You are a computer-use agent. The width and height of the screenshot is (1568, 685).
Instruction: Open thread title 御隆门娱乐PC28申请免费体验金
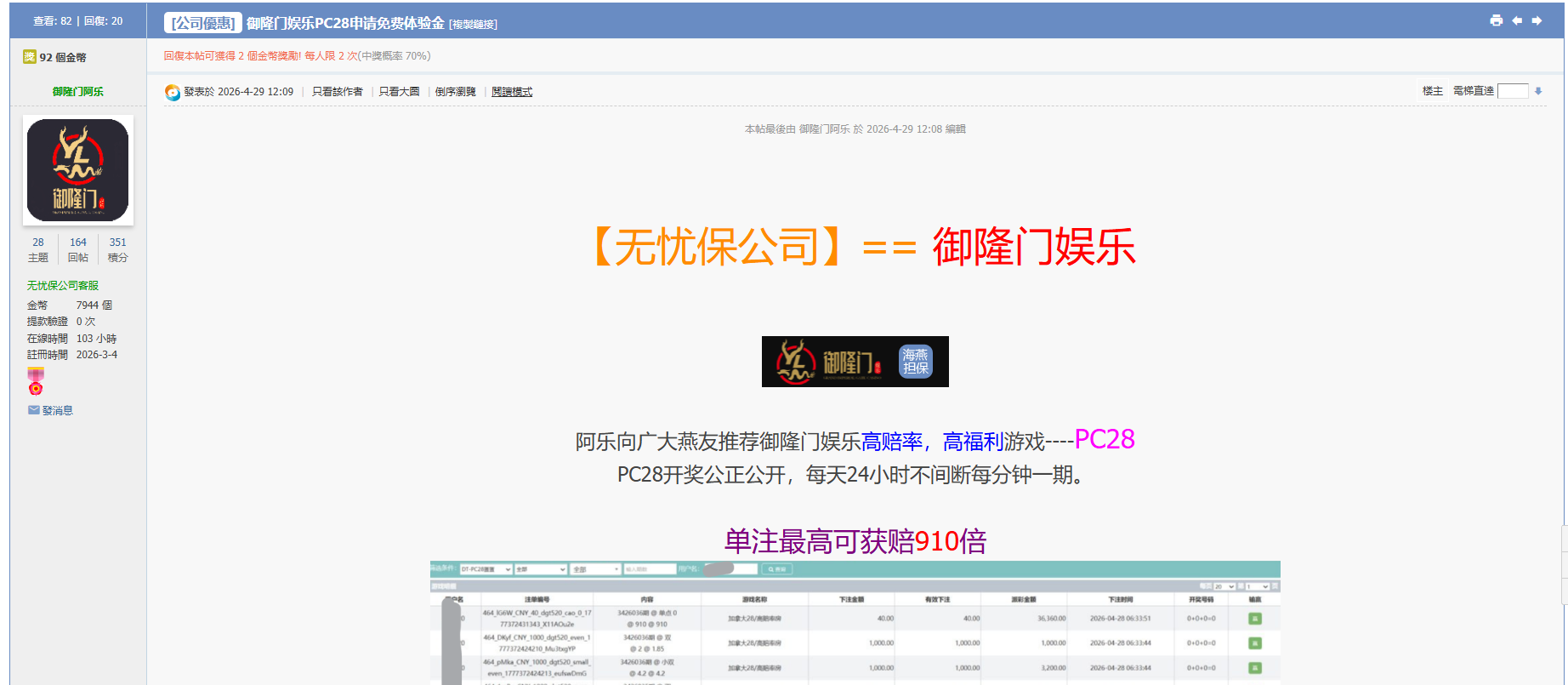(345, 23)
